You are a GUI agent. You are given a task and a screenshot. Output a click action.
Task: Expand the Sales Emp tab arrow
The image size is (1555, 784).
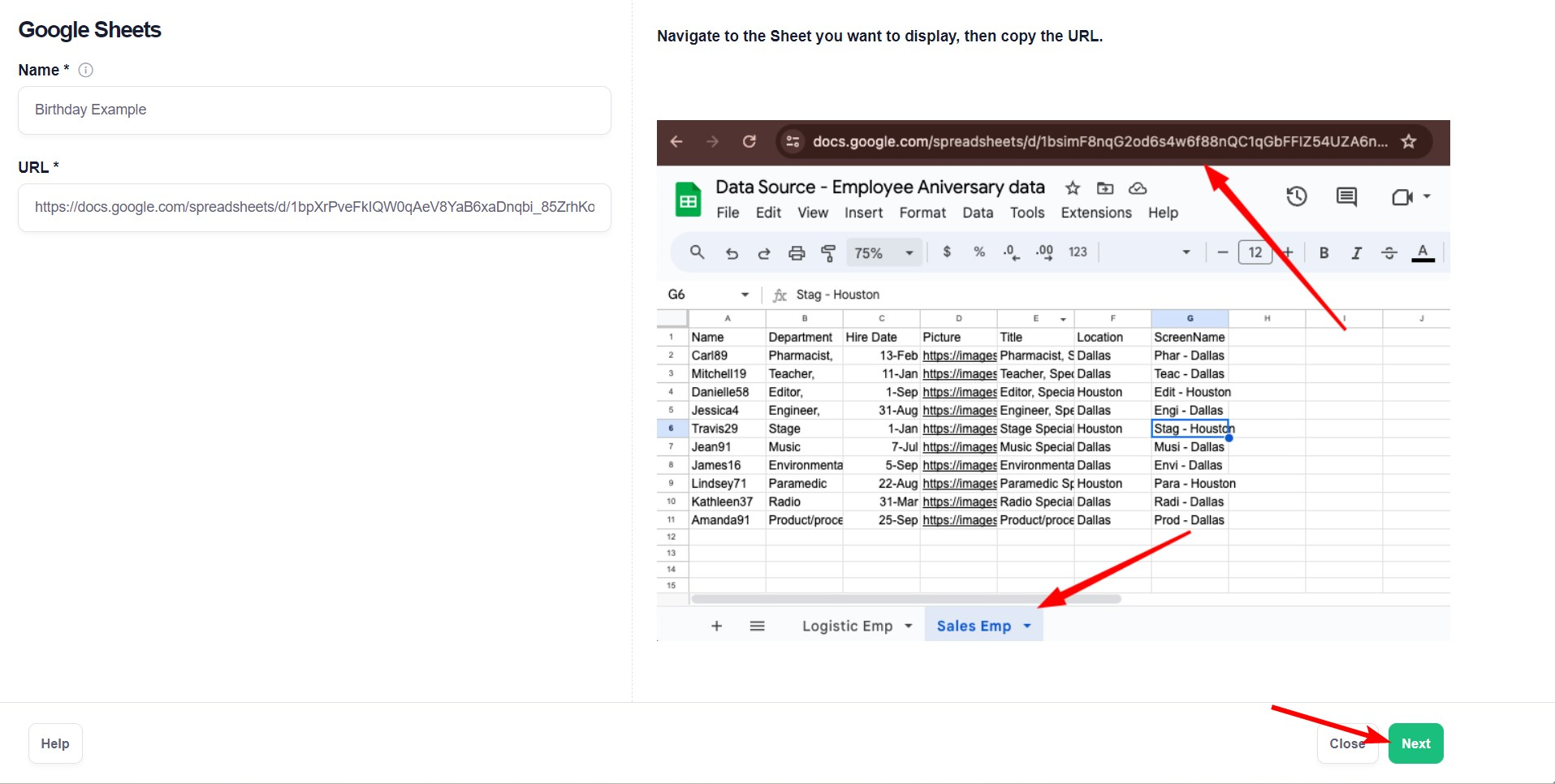click(1027, 626)
